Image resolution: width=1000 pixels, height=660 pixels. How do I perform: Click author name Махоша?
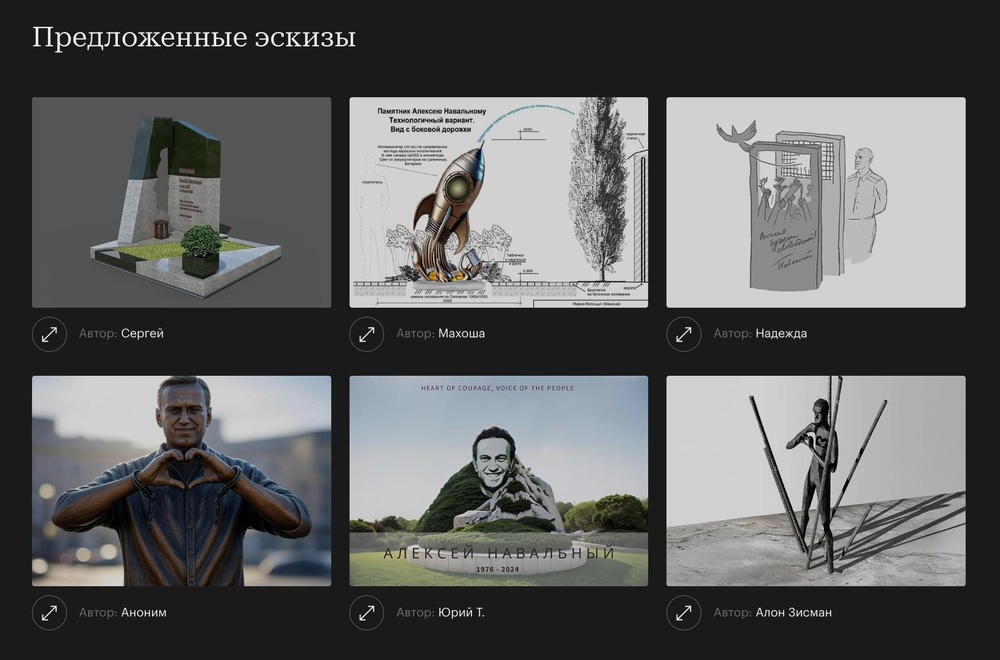pos(462,334)
